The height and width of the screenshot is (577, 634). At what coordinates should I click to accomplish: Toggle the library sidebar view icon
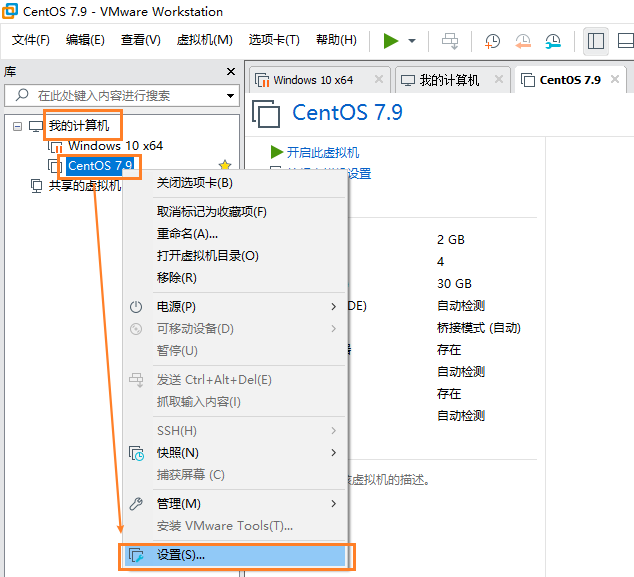pyautogui.click(x=596, y=41)
